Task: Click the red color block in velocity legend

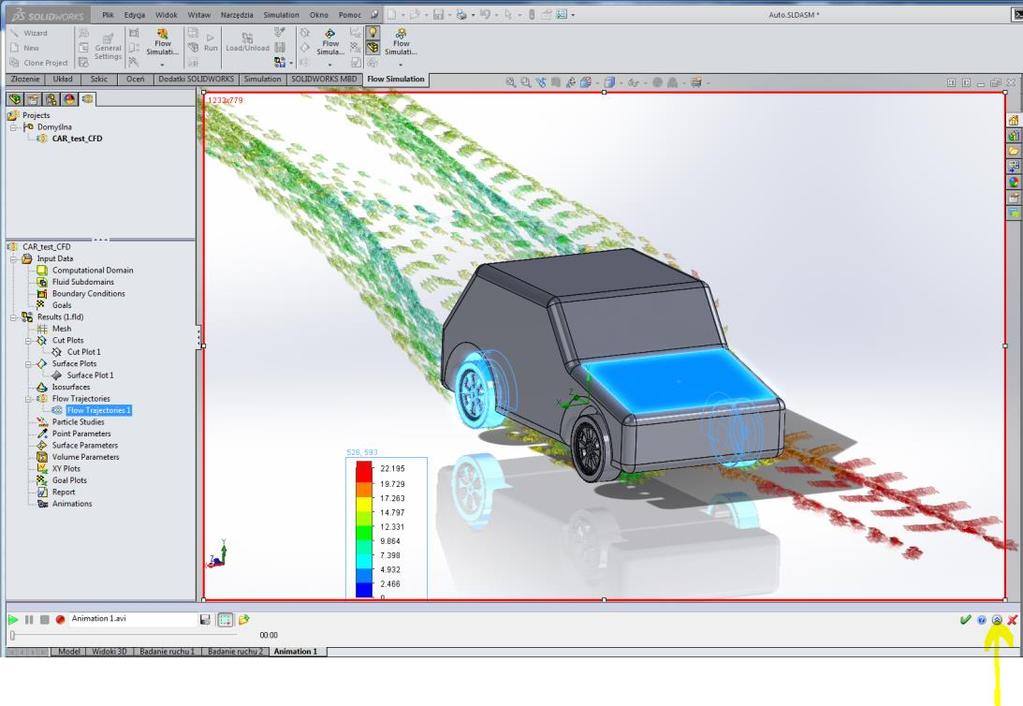Action: pyautogui.click(x=364, y=472)
